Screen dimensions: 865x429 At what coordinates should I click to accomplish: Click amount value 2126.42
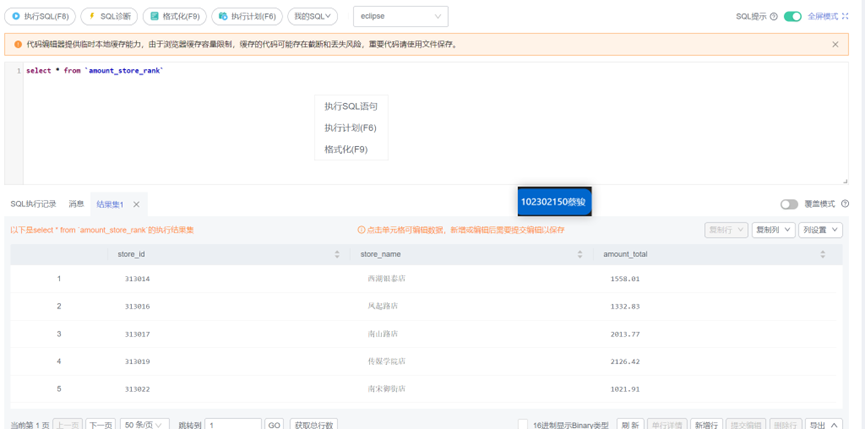pos(625,362)
